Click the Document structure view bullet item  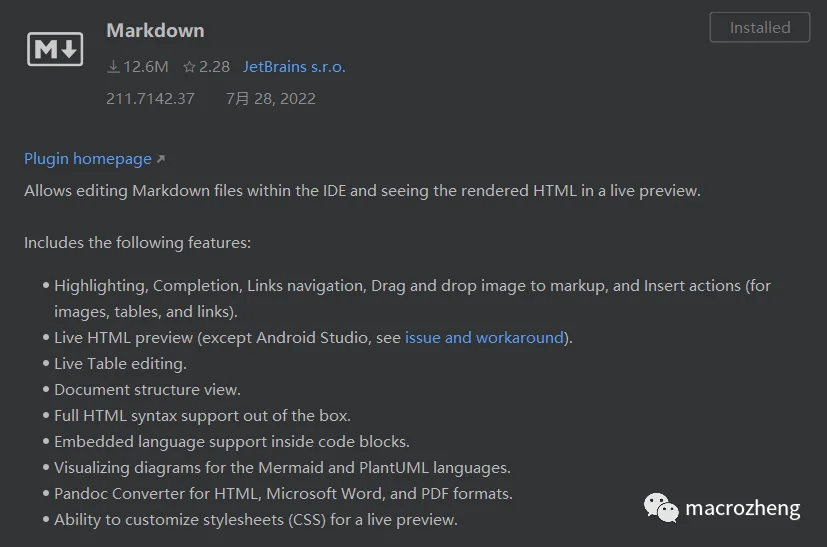[147, 390]
